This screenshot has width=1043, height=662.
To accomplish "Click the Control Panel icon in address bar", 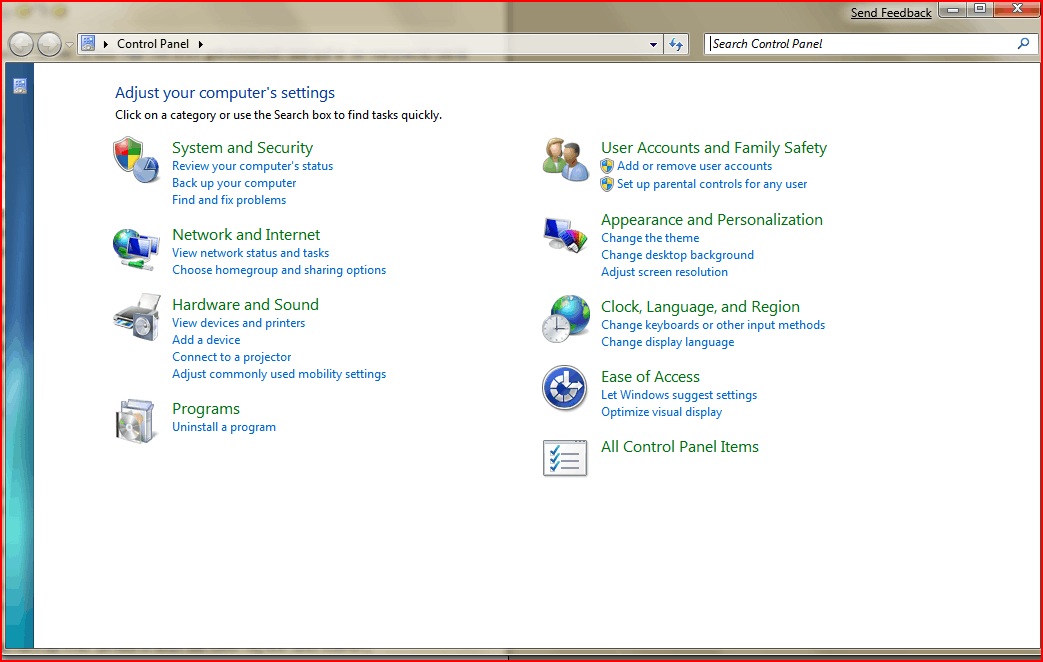I will (x=88, y=44).
